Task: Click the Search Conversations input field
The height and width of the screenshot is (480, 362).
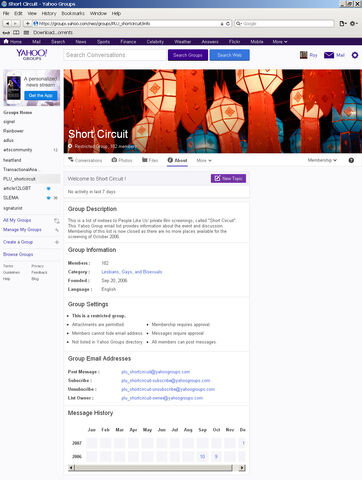Action: tap(115, 55)
